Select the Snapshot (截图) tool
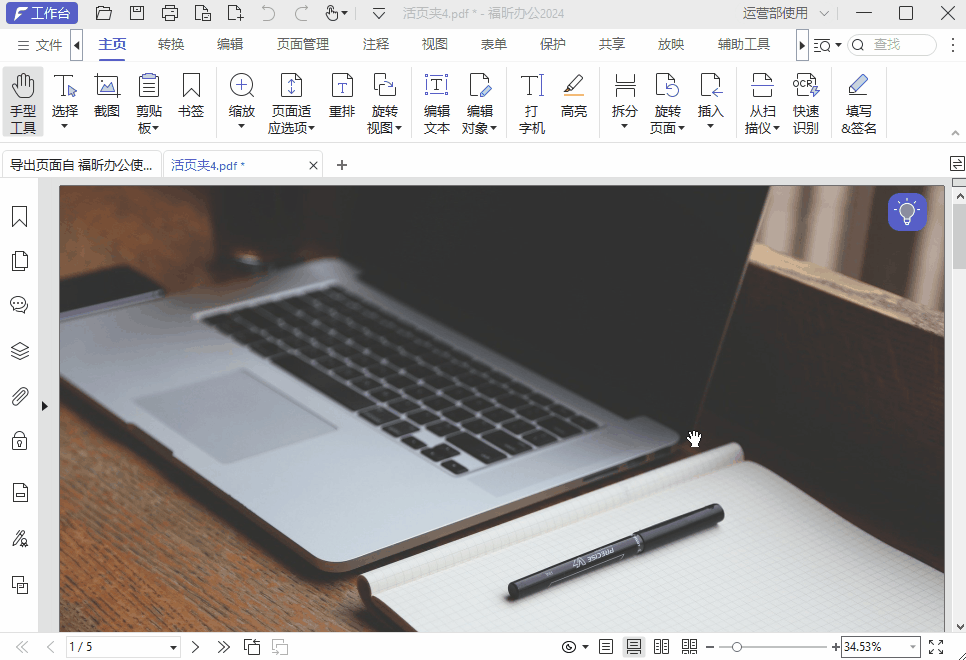This screenshot has height=660, width=966. point(106,95)
